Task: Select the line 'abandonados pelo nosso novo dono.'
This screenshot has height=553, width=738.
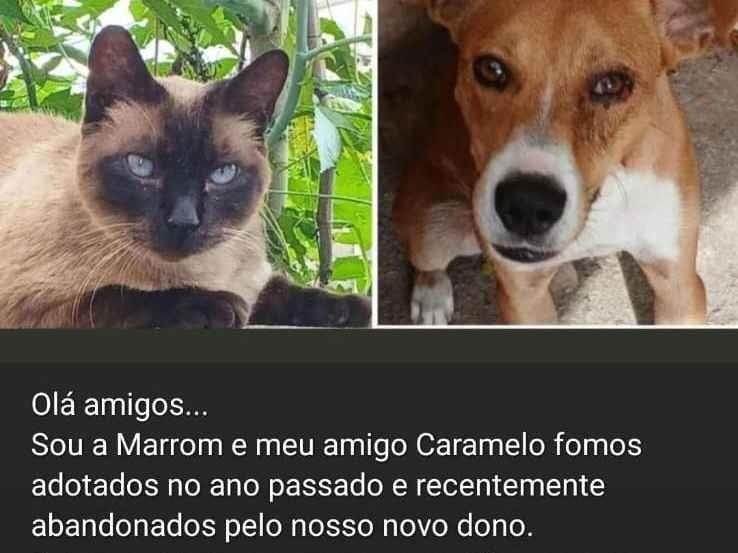Action: [x=282, y=526]
